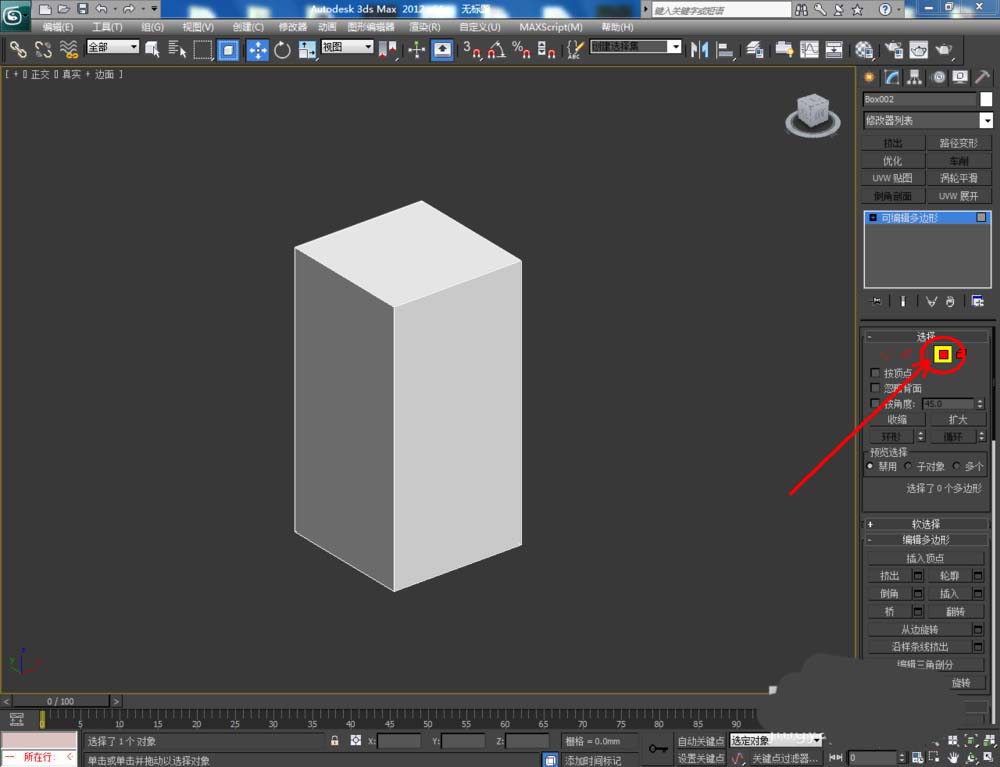Viewport: 1000px width, 767px height.
Task: Click the Select and Move tool
Action: [x=257, y=49]
